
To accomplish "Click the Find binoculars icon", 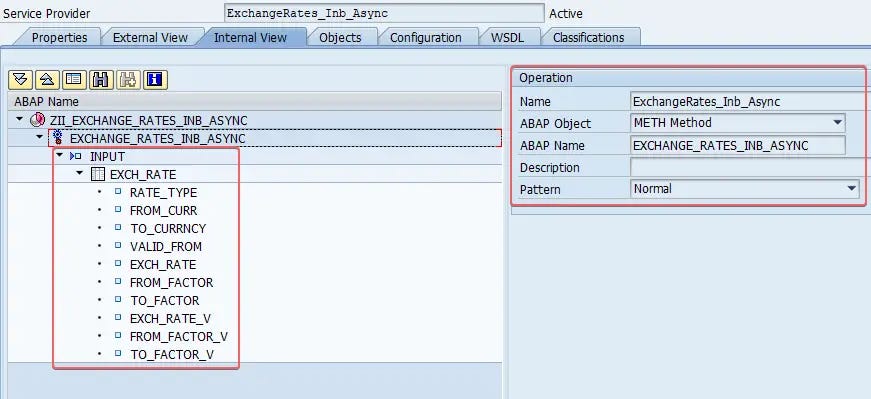I will [x=101, y=79].
